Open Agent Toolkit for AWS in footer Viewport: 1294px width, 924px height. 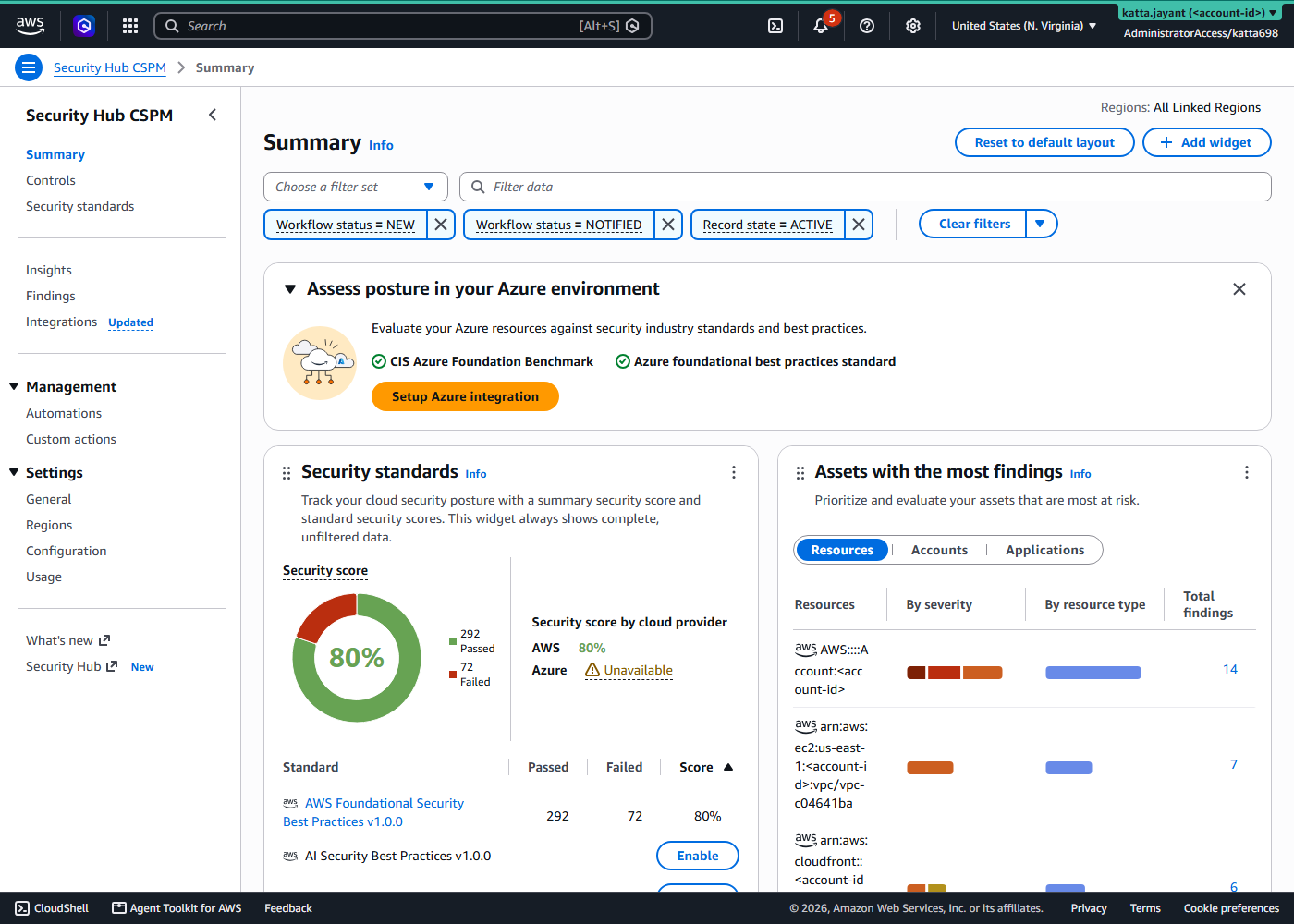coord(177,908)
